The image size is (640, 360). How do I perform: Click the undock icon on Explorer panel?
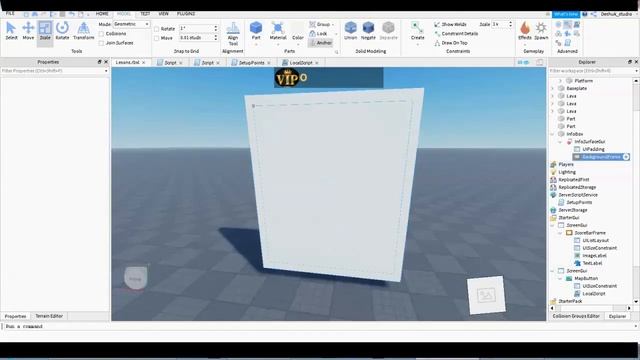[x=629, y=62]
